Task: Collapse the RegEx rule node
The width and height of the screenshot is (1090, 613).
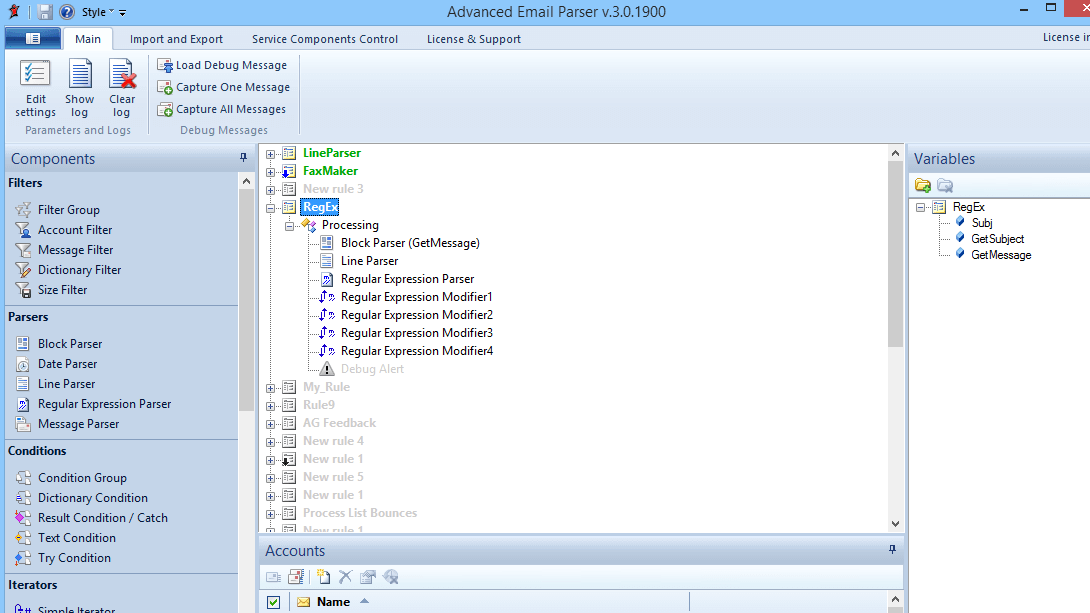Action: 270,207
